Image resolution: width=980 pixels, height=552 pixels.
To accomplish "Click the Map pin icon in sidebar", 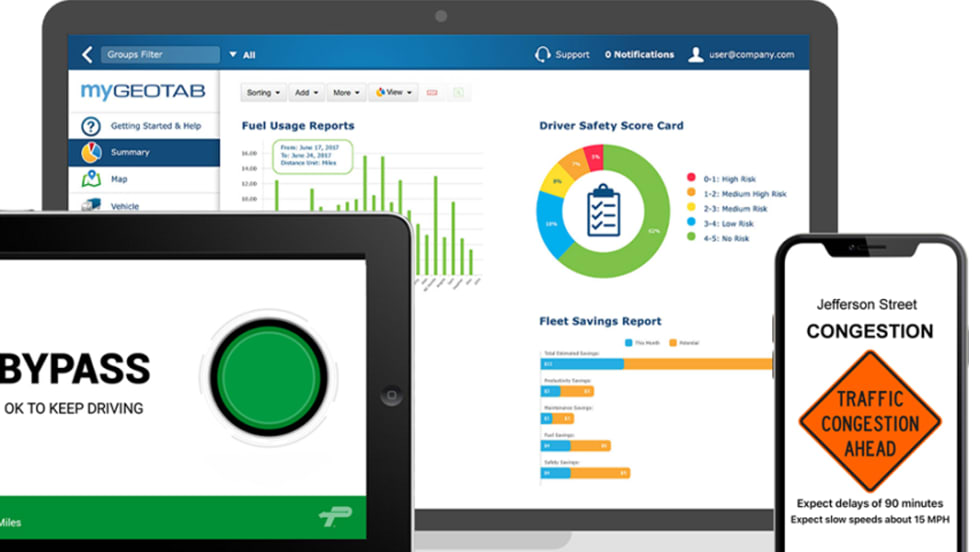I will pyautogui.click(x=91, y=179).
